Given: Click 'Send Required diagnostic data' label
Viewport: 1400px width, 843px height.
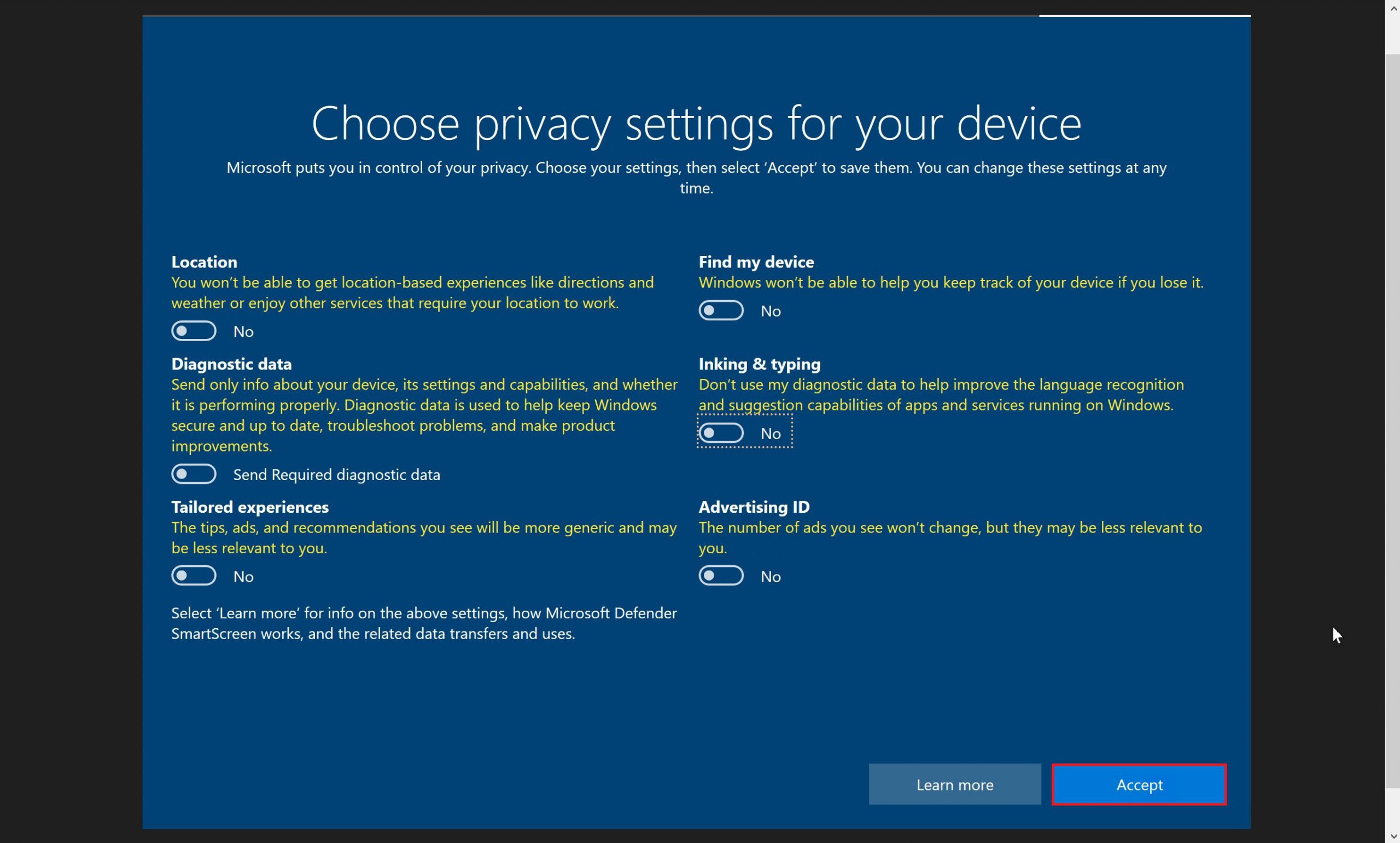Looking at the screenshot, I should pos(336,475).
